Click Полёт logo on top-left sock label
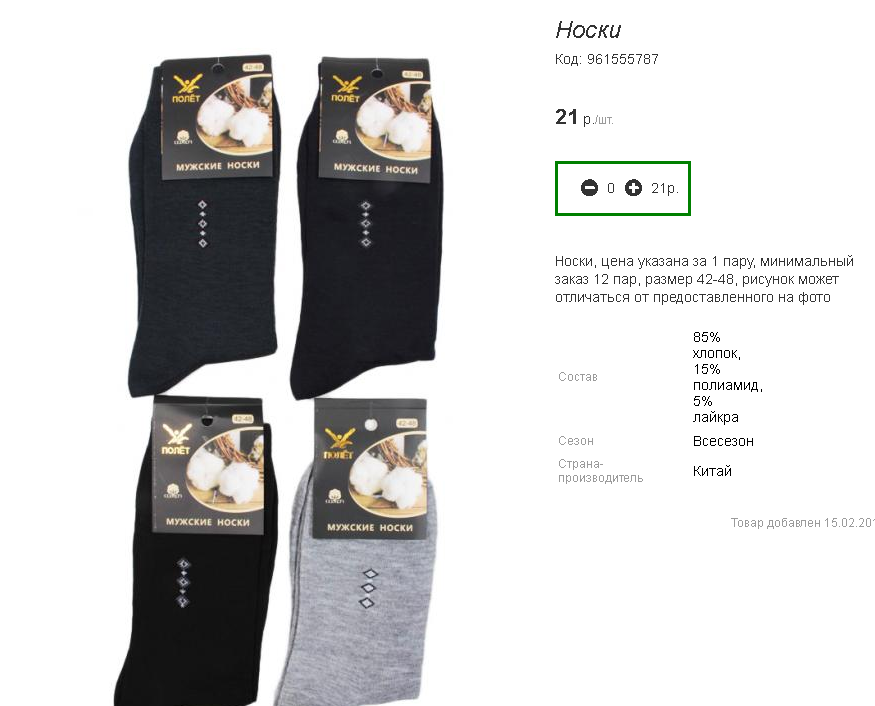 [186, 89]
